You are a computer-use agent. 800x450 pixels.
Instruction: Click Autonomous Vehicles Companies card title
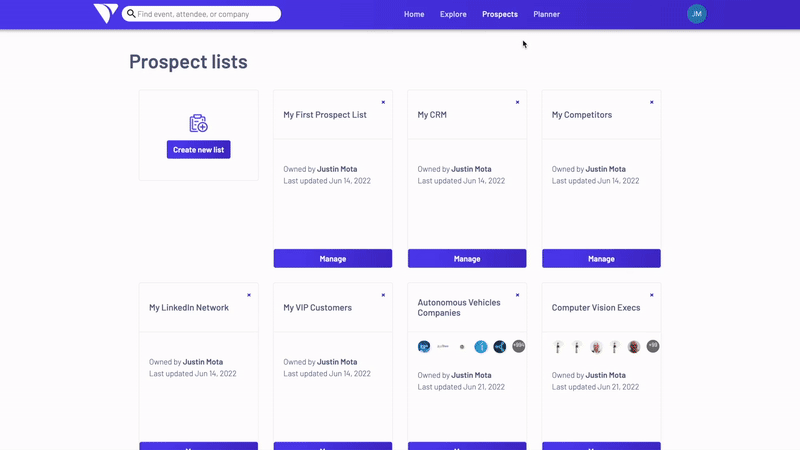coord(459,308)
